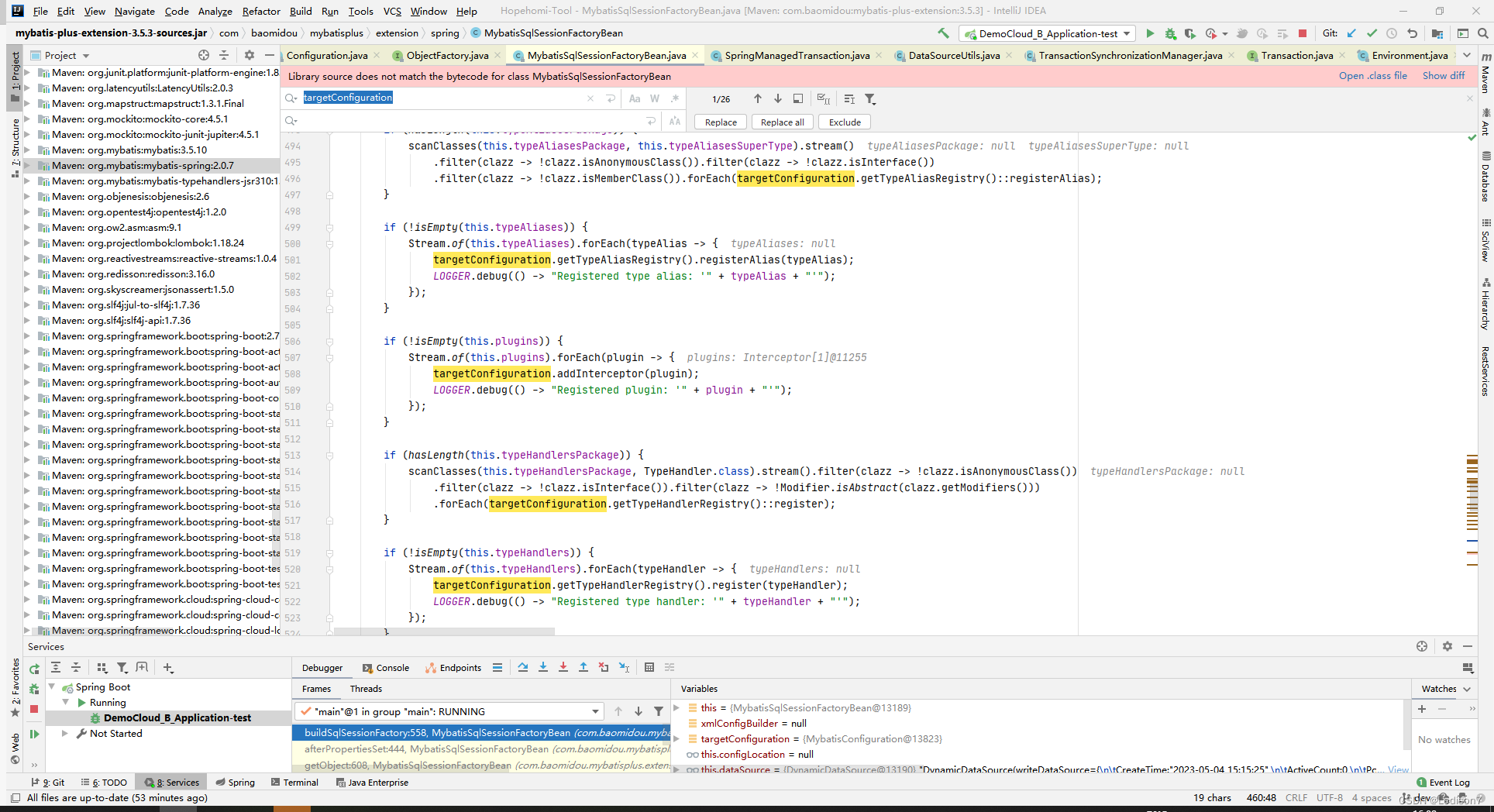This screenshot has width=1494, height=812.
Task: Open Services panel settings gear
Action: point(1447,646)
